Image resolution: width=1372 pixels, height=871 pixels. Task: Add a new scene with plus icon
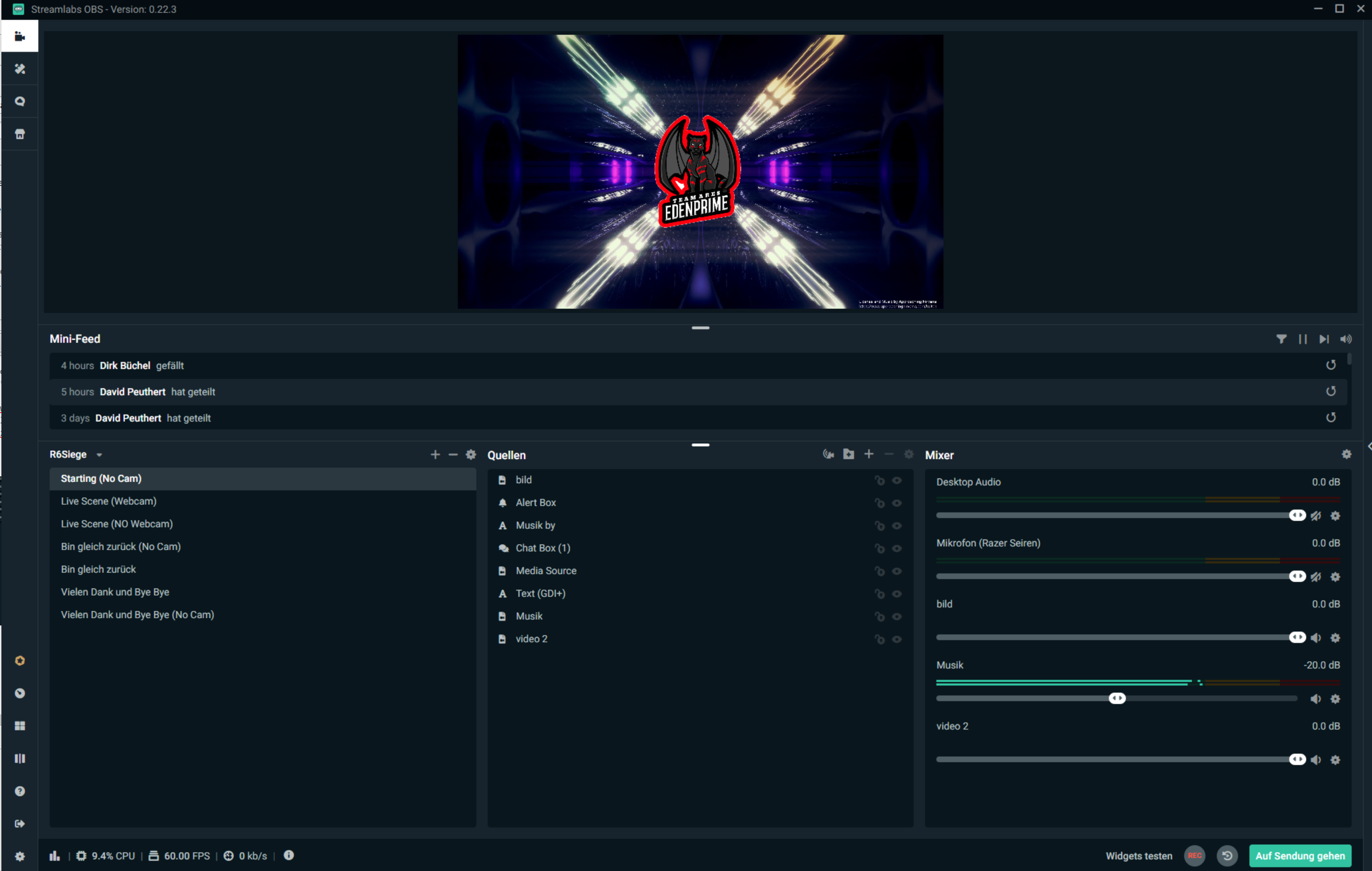435,454
